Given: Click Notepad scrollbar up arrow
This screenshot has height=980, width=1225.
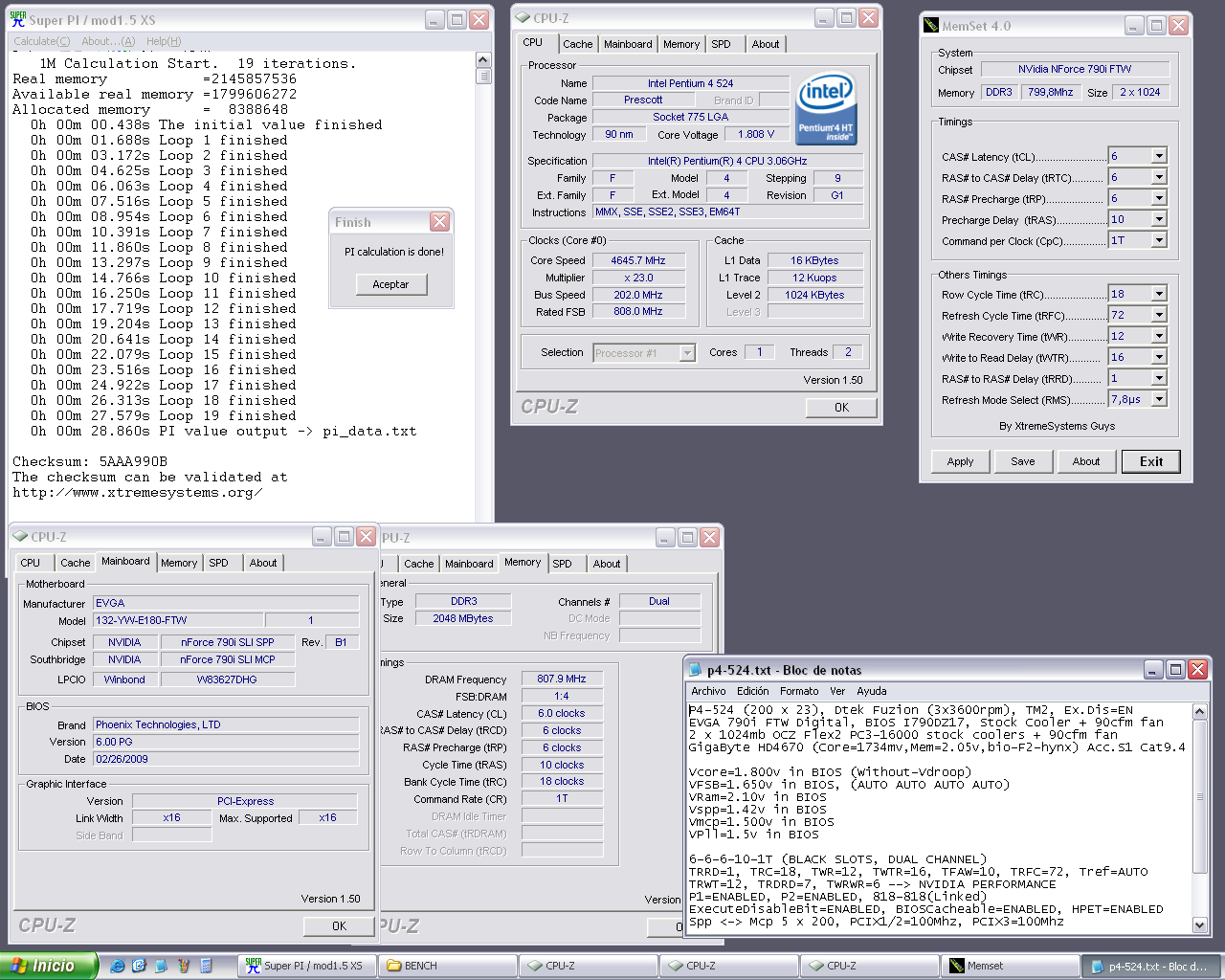Looking at the screenshot, I should pos(1200,711).
